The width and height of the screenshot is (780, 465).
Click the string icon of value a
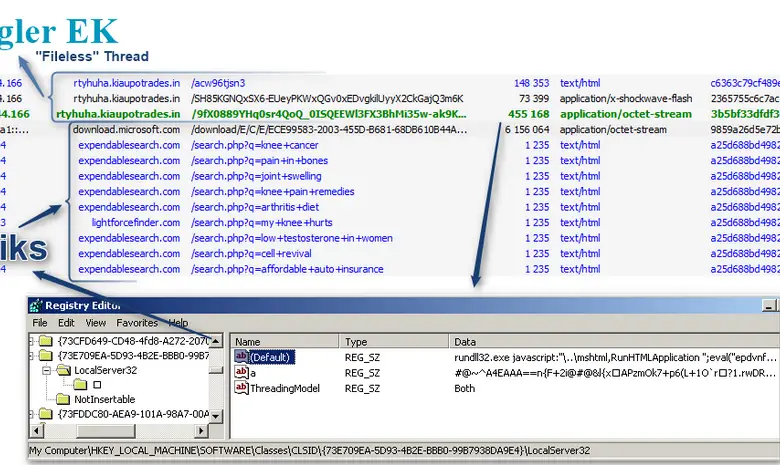(241, 372)
